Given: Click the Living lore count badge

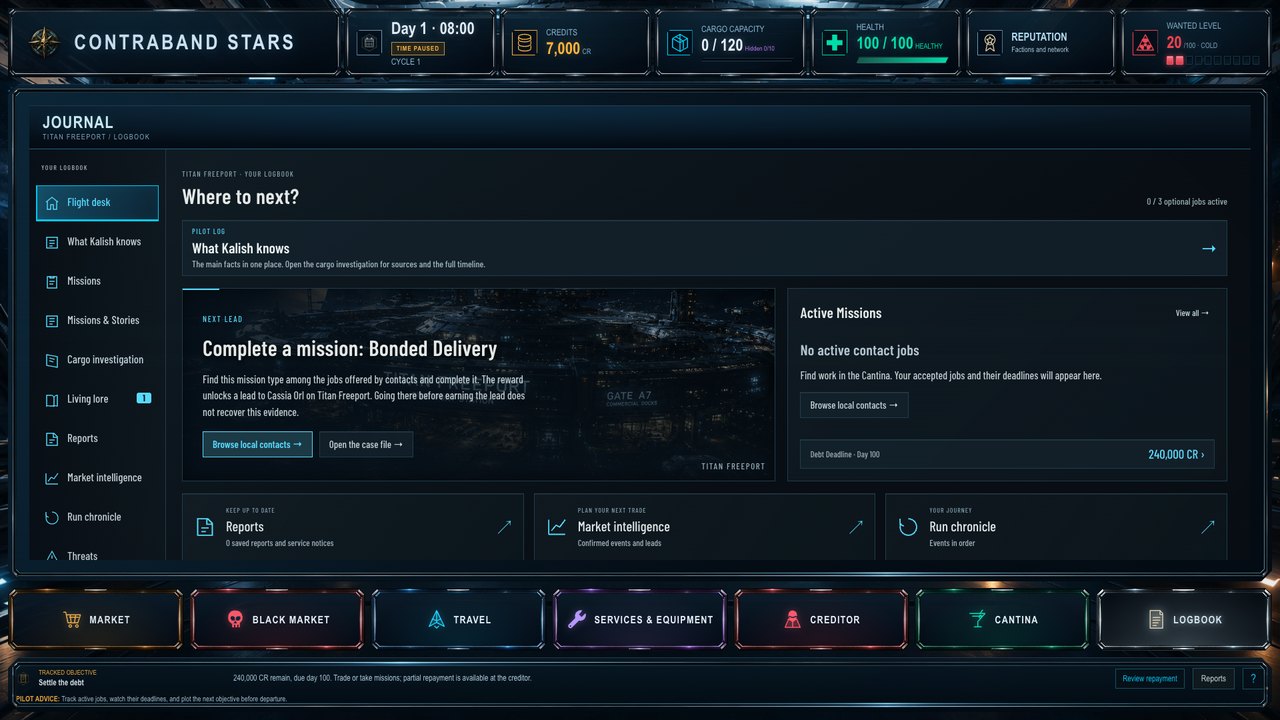Looking at the screenshot, I should (143, 399).
